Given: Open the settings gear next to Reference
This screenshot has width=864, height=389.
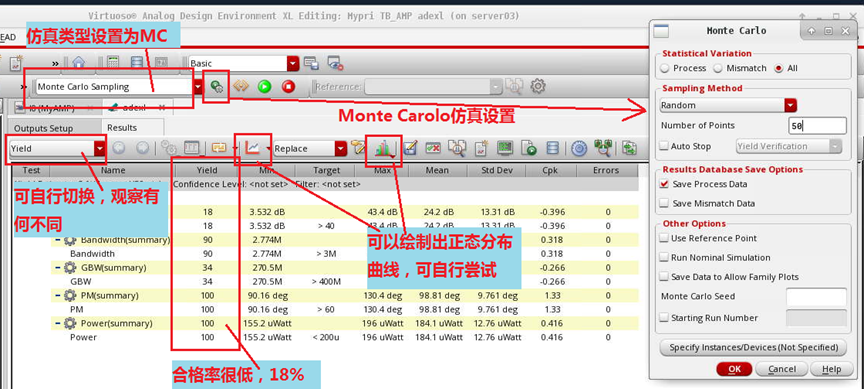Looking at the screenshot, I should tap(538, 87).
